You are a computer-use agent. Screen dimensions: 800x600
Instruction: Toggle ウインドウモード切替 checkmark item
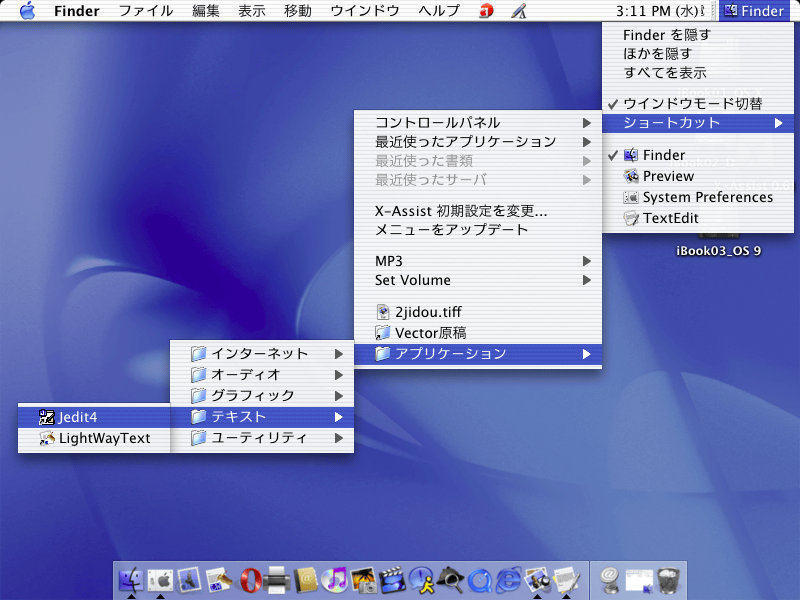pyautogui.click(x=698, y=104)
